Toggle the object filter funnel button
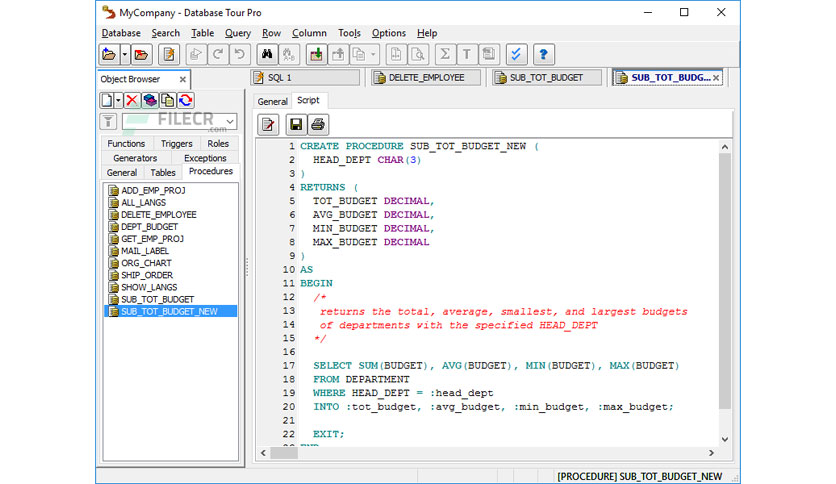 click(108, 122)
